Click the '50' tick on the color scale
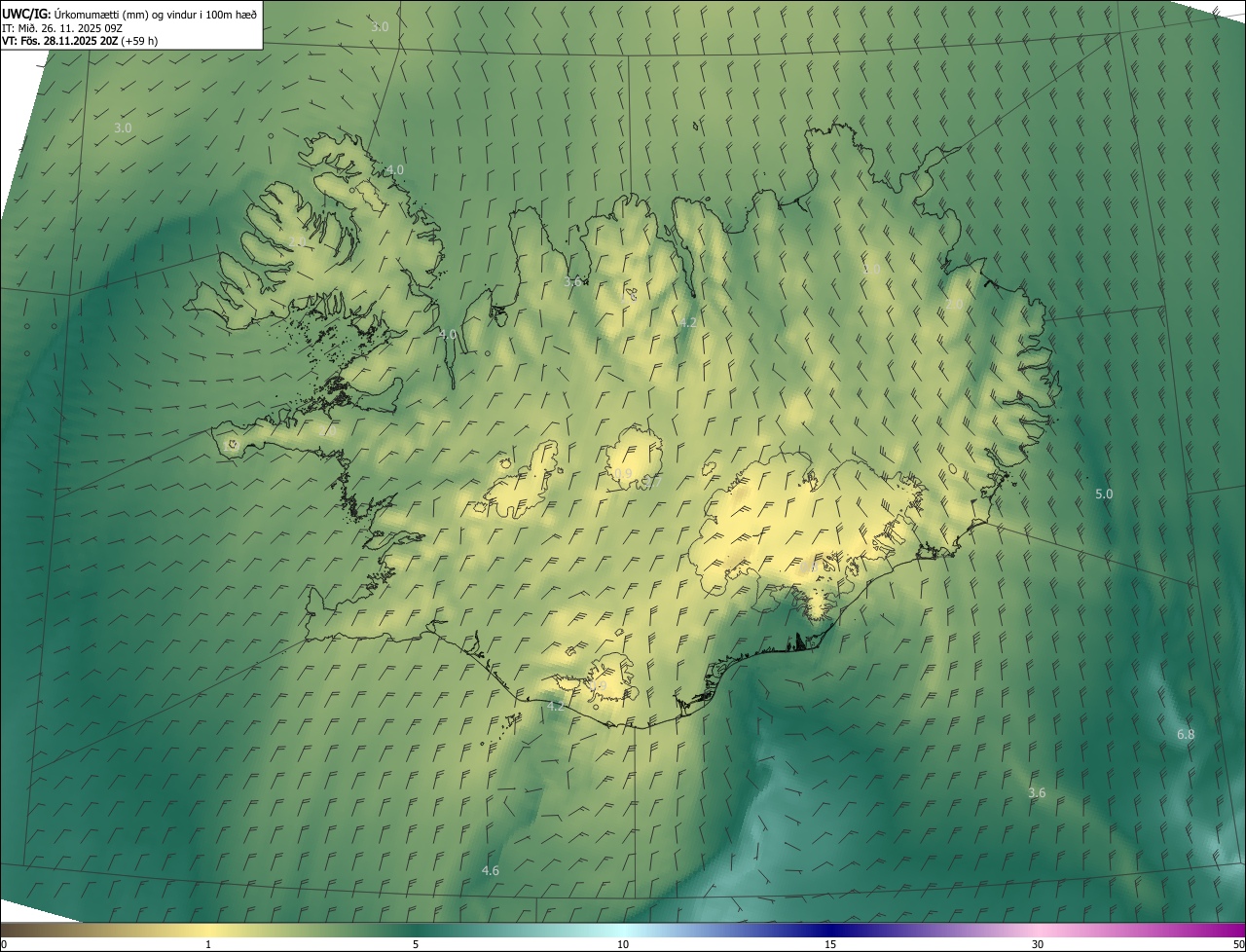 pyautogui.click(x=1238, y=944)
